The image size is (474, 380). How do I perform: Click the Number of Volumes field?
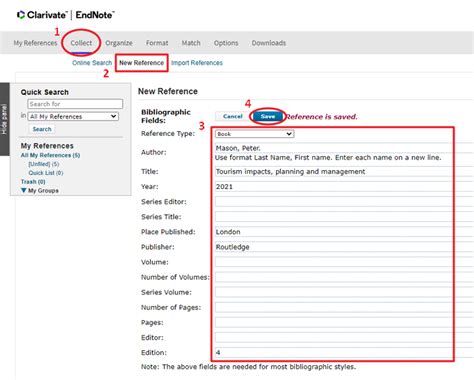(x=344, y=277)
